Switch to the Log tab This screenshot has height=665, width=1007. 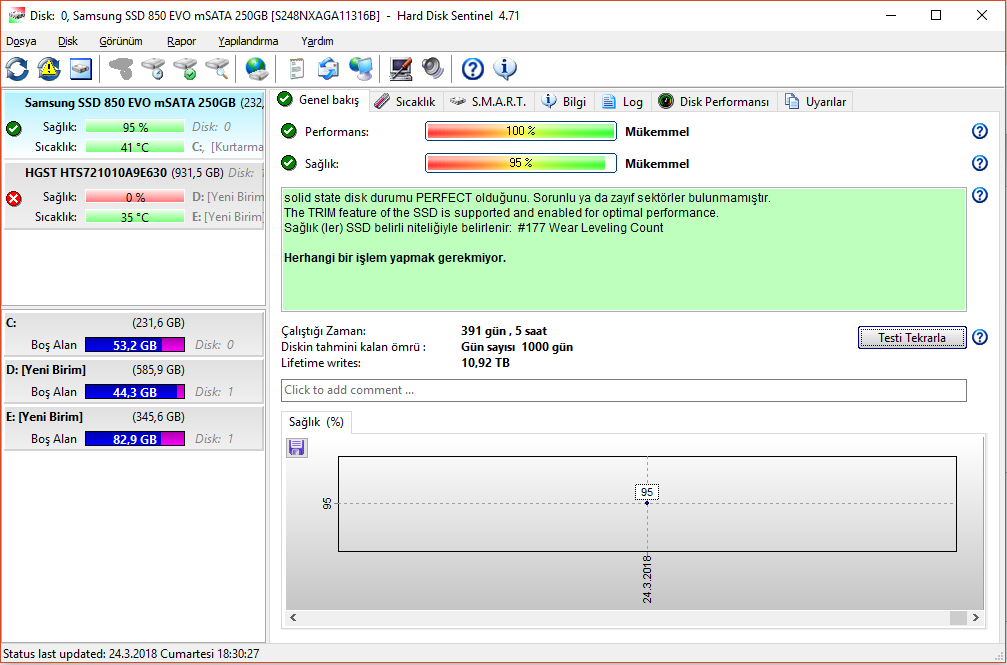[x=623, y=102]
